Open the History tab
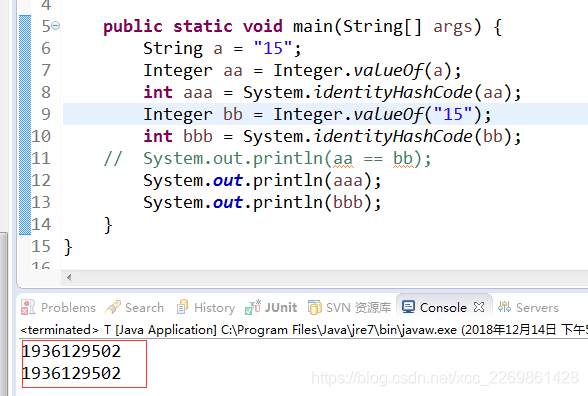 pos(206,308)
